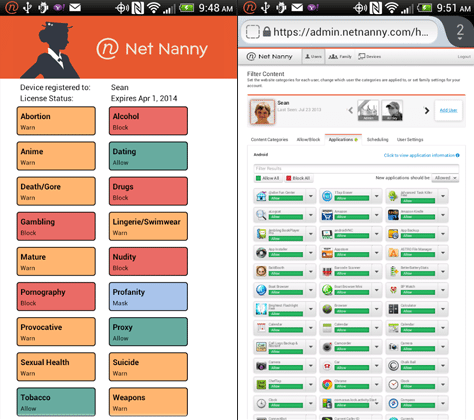Click the Filter Results input field
This screenshot has height=420, width=474.
pos(356,168)
